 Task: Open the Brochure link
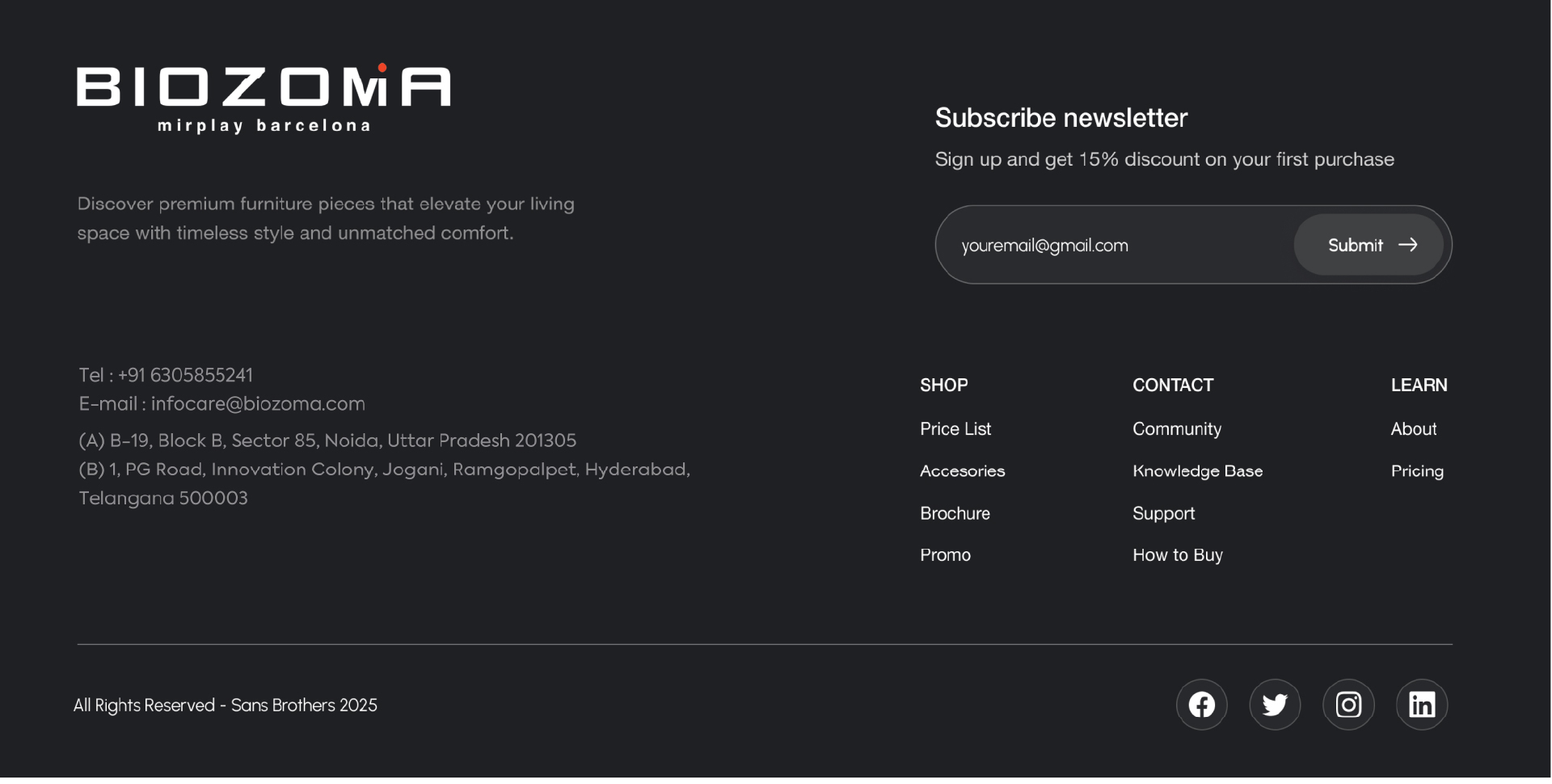[955, 513]
